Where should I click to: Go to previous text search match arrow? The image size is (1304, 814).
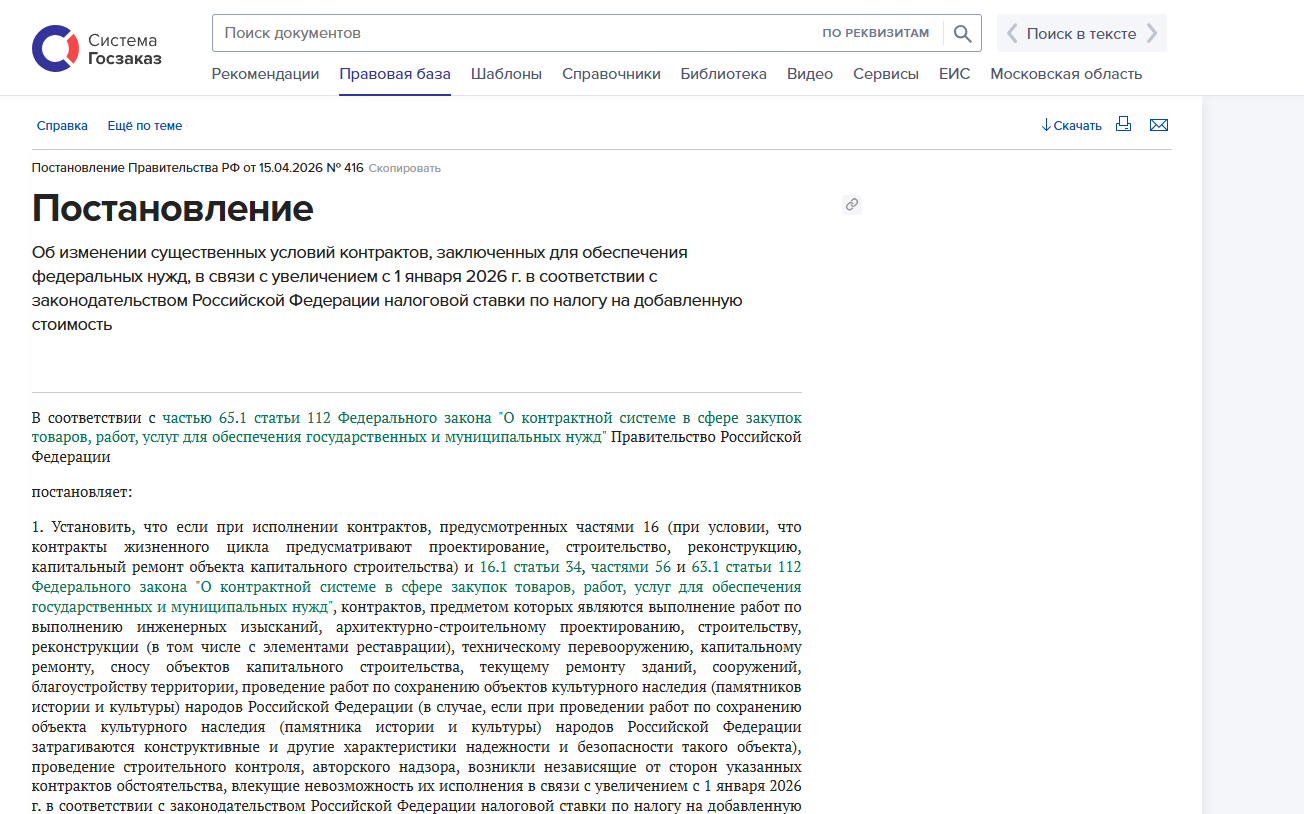(x=1012, y=33)
